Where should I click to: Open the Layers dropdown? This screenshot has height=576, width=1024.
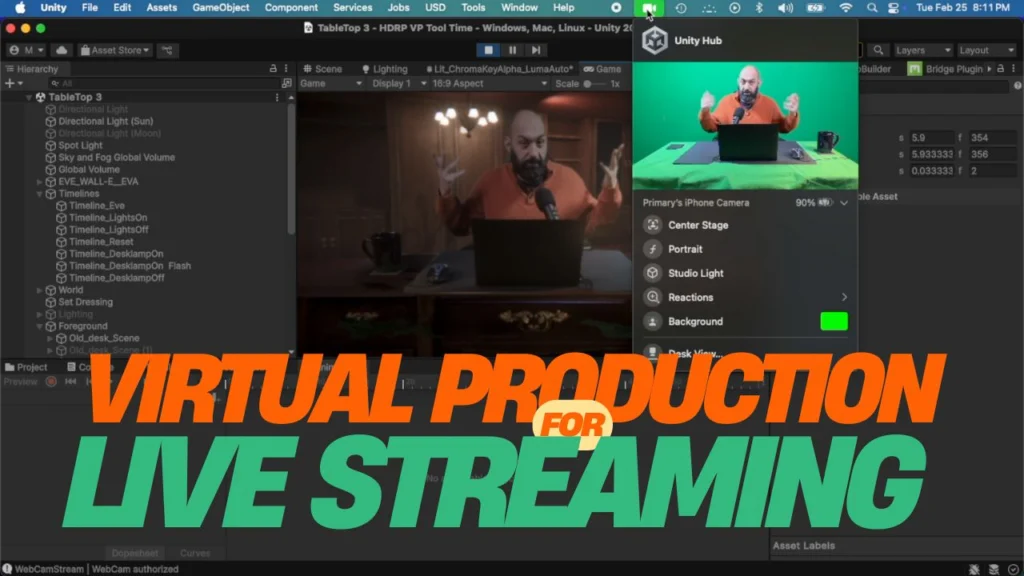(x=921, y=50)
